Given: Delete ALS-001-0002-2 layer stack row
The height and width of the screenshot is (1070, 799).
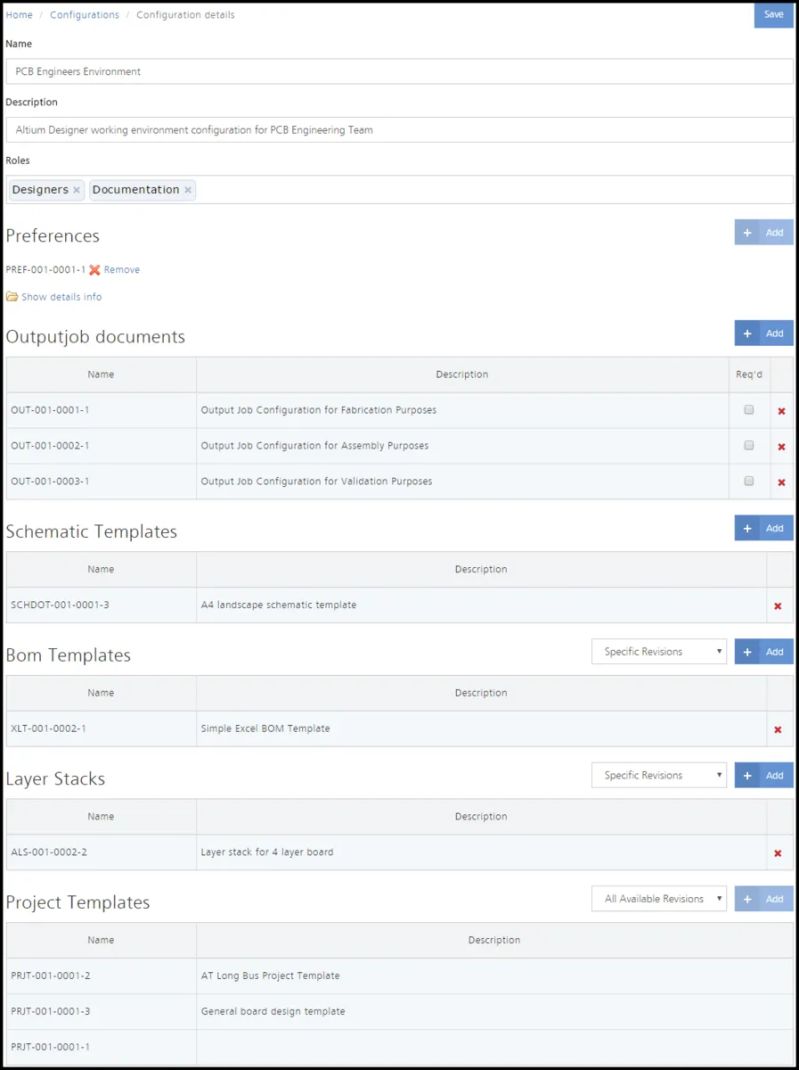Looking at the screenshot, I should 778,853.
